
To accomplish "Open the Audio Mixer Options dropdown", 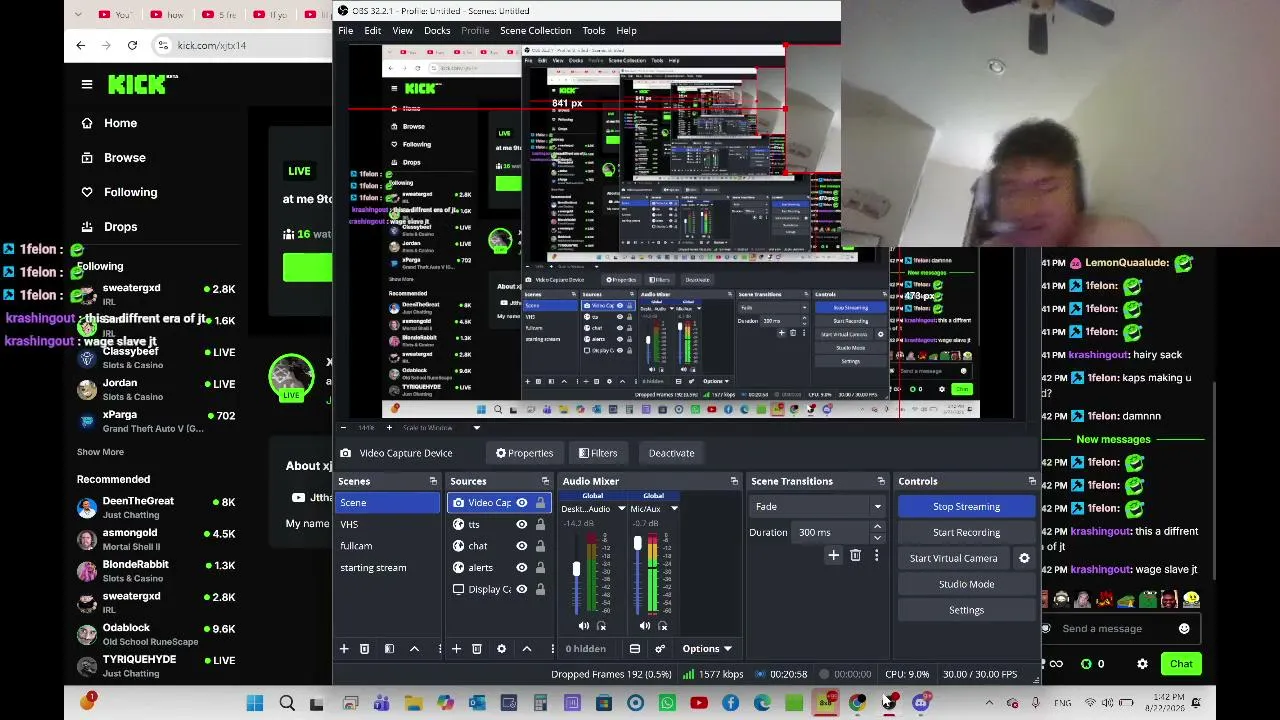I will click(707, 649).
